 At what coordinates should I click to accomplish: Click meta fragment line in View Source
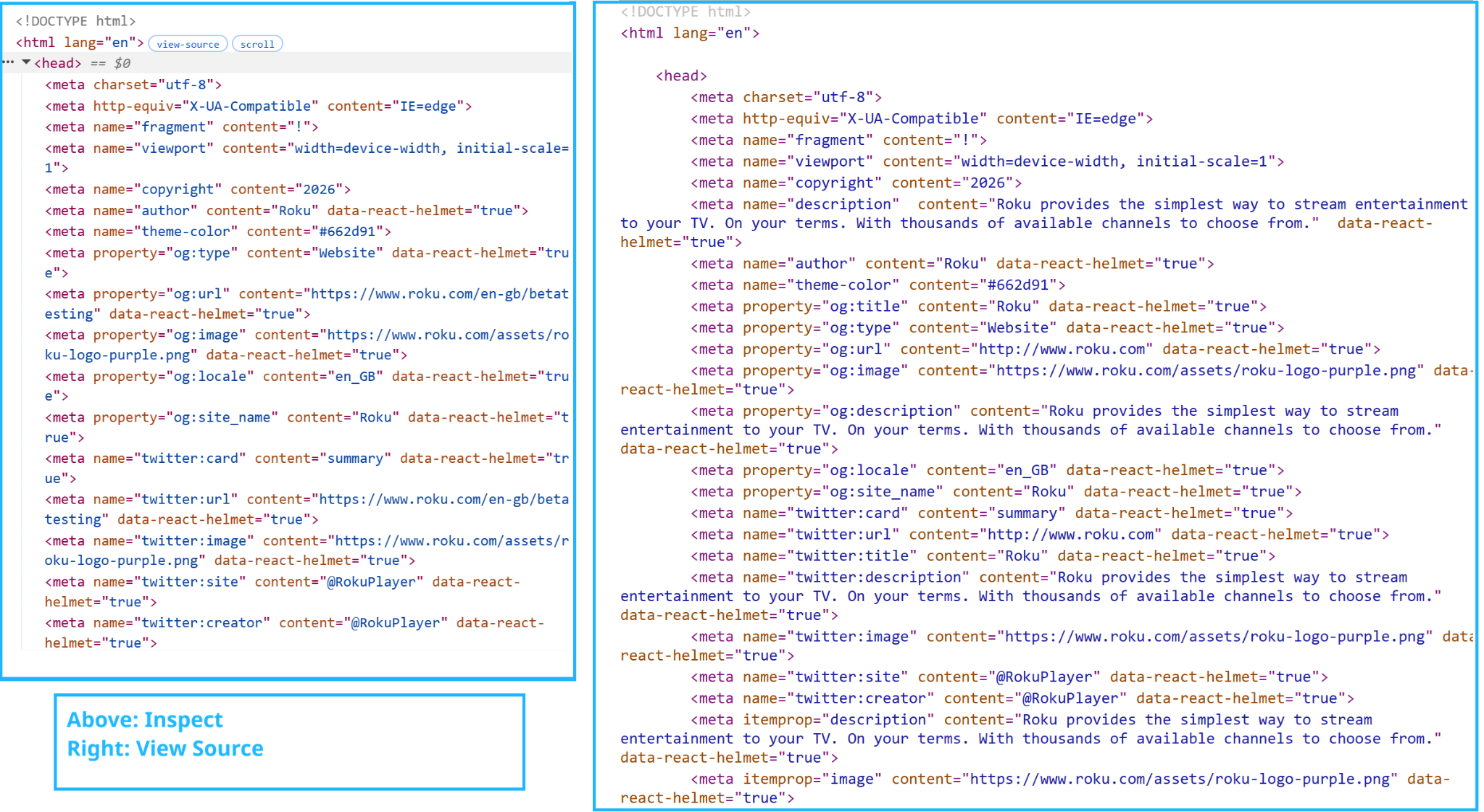(x=838, y=141)
